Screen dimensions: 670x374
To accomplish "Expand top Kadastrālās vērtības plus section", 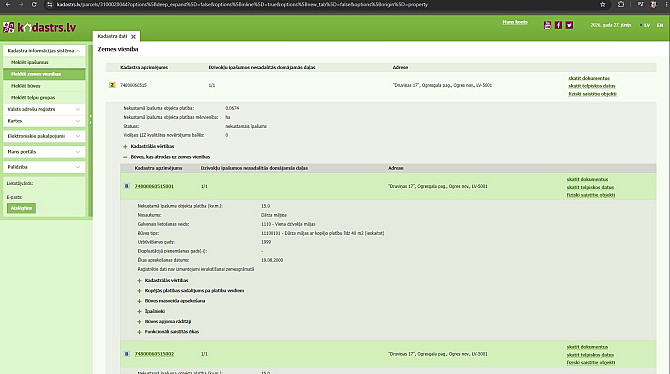I will (x=126, y=146).
